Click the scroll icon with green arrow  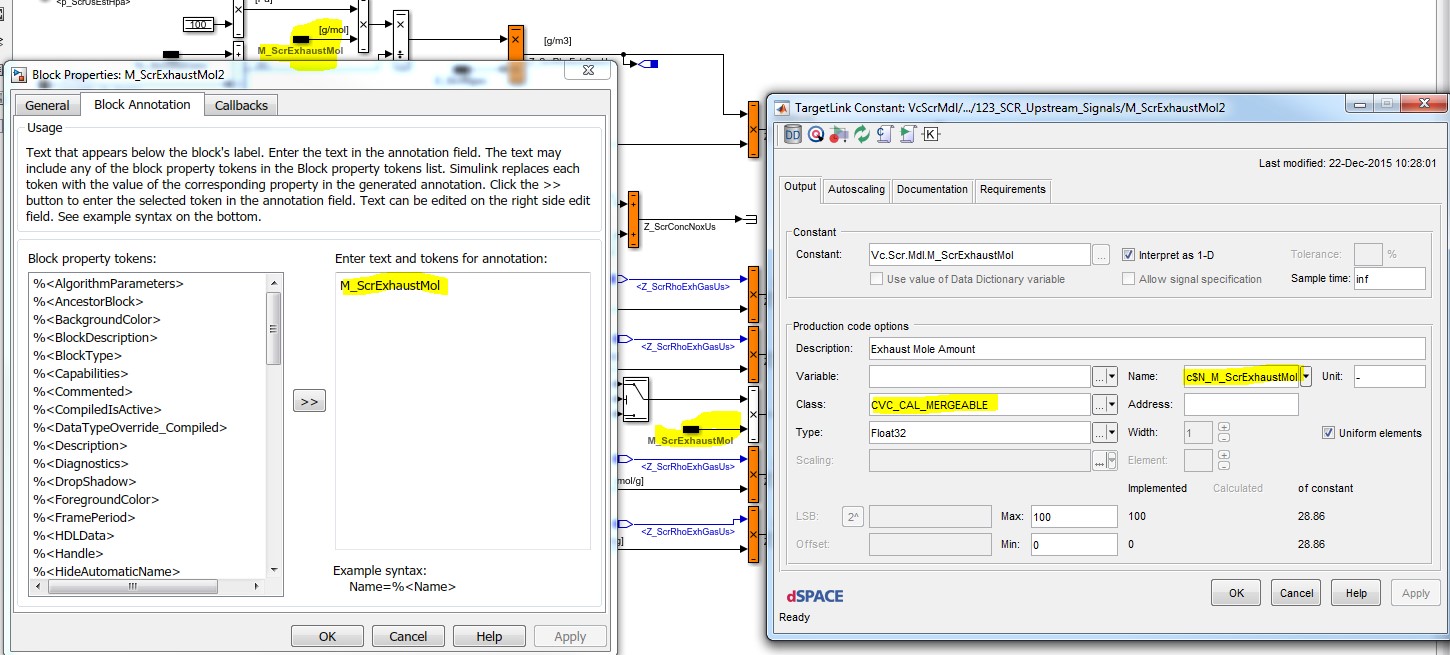coord(907,134)
